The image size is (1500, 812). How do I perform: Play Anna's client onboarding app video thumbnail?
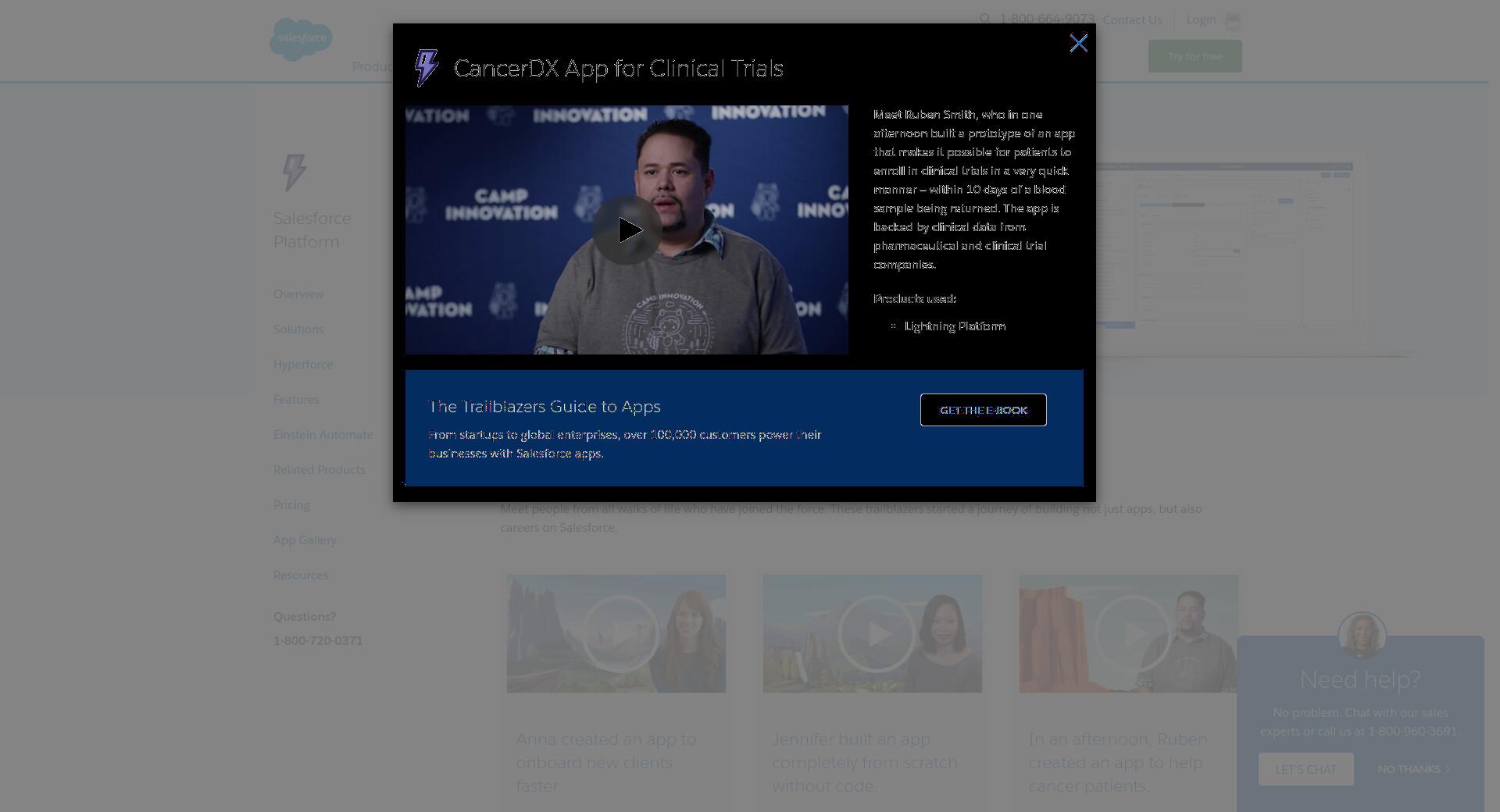tap(616, 634)
